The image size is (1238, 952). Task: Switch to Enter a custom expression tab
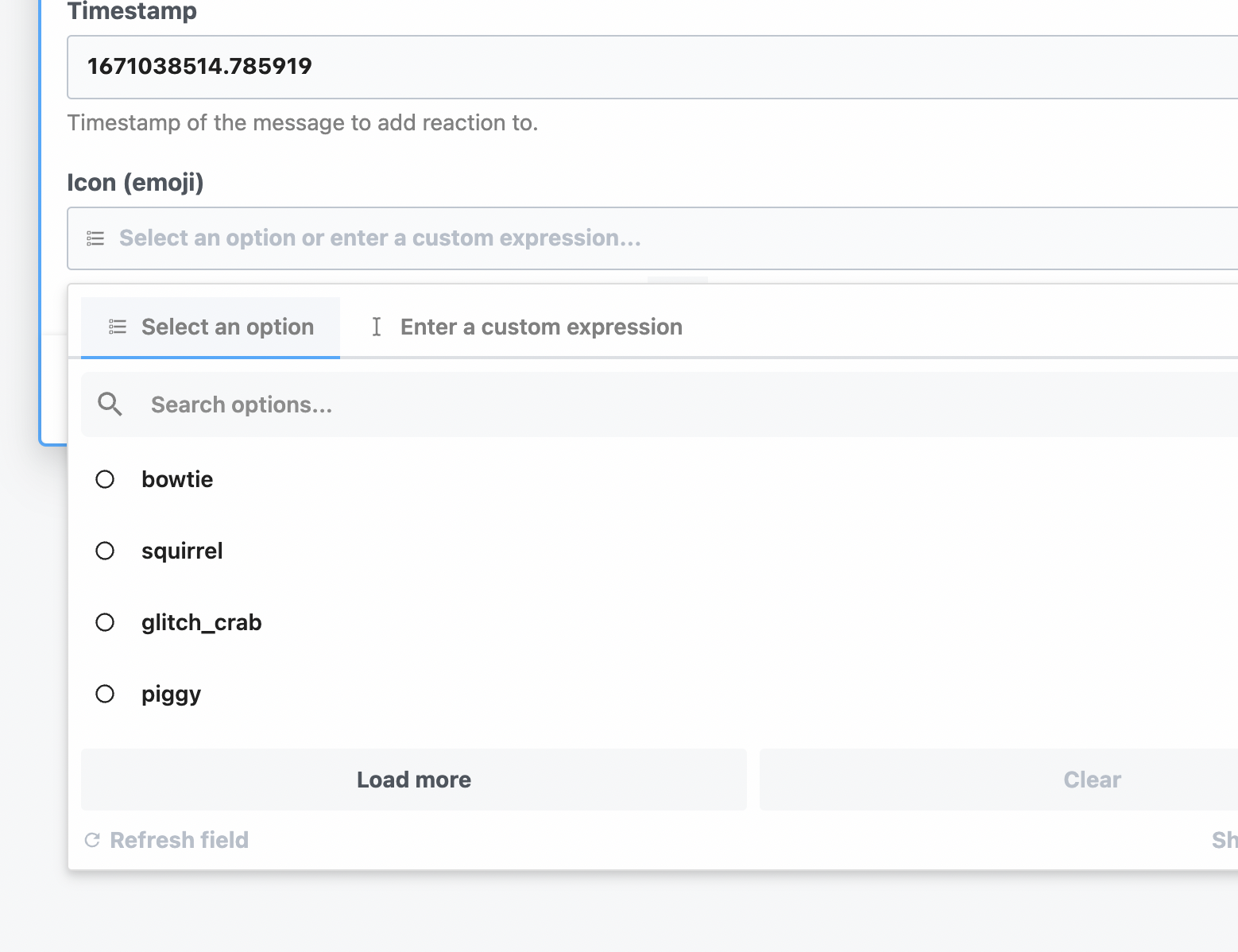(540, 327)
